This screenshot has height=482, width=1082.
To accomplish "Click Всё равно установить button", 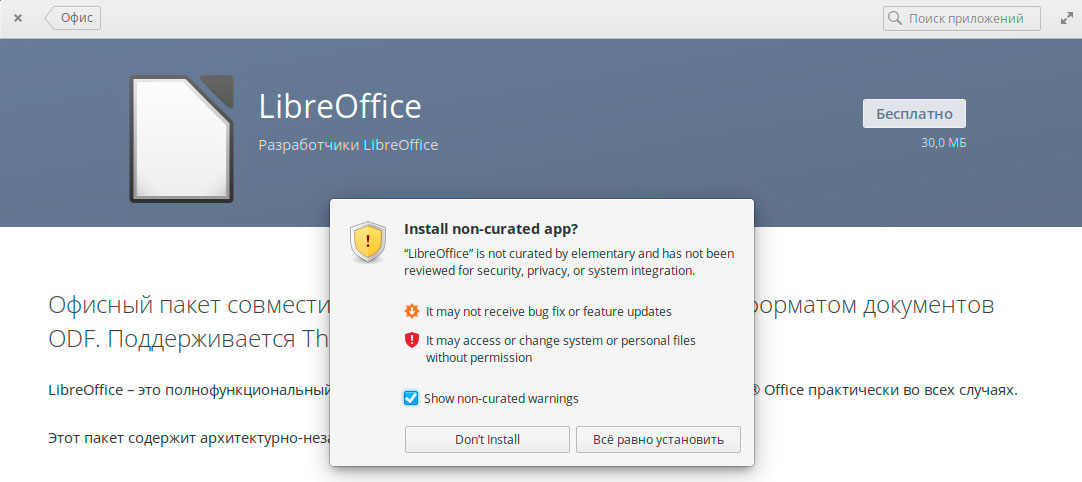I will (x=658, y=439).
